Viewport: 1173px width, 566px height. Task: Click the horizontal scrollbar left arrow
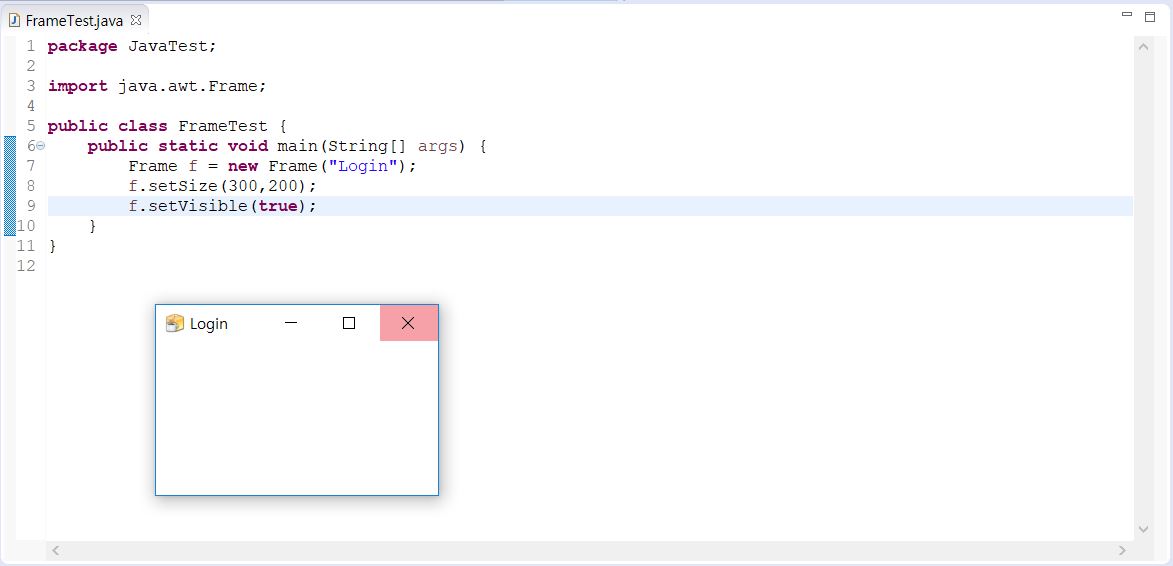point(55,551)
